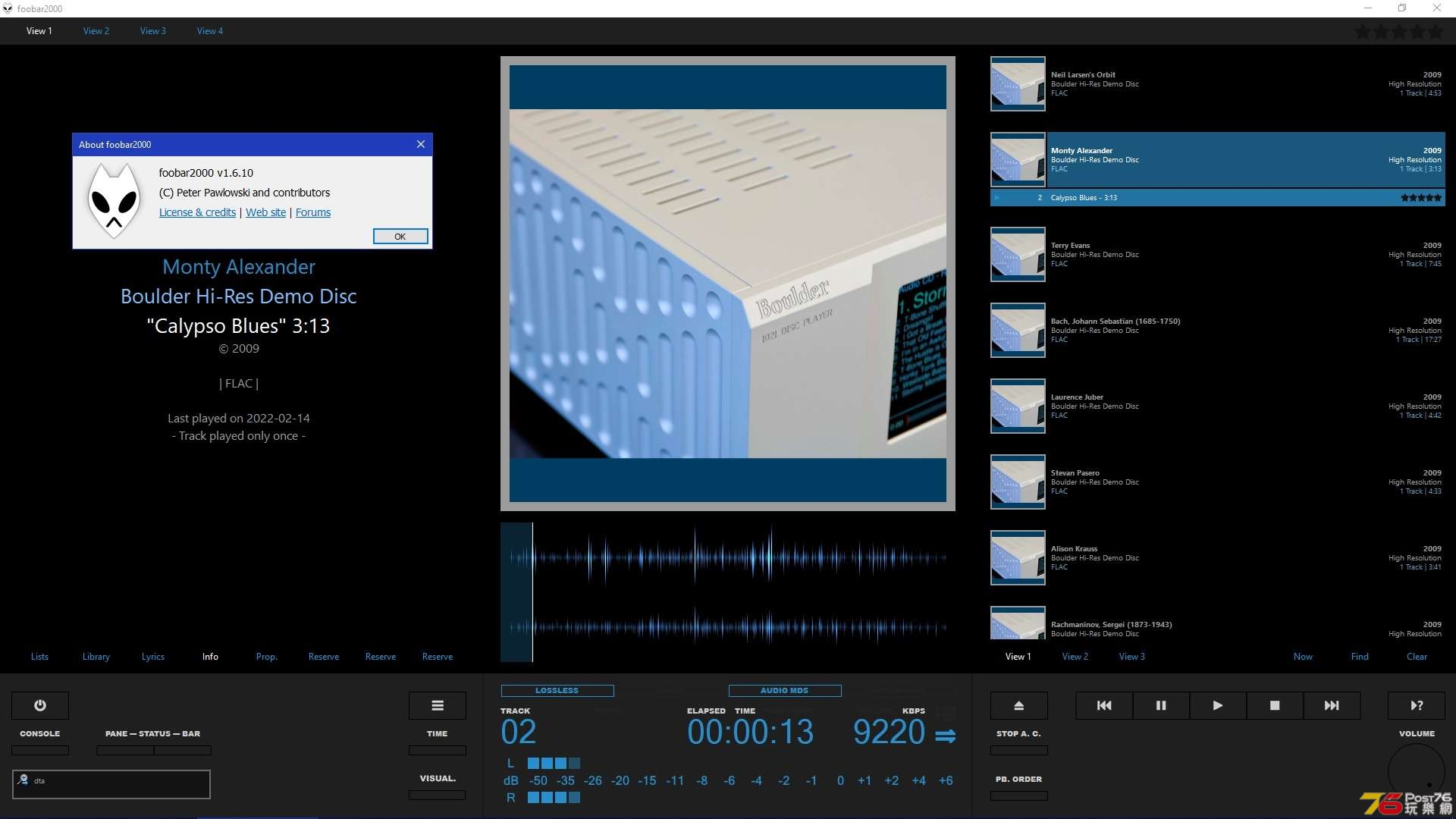Click the Stop button in transport controls
1456x819 pixels.
click(x=1275, y=705)
